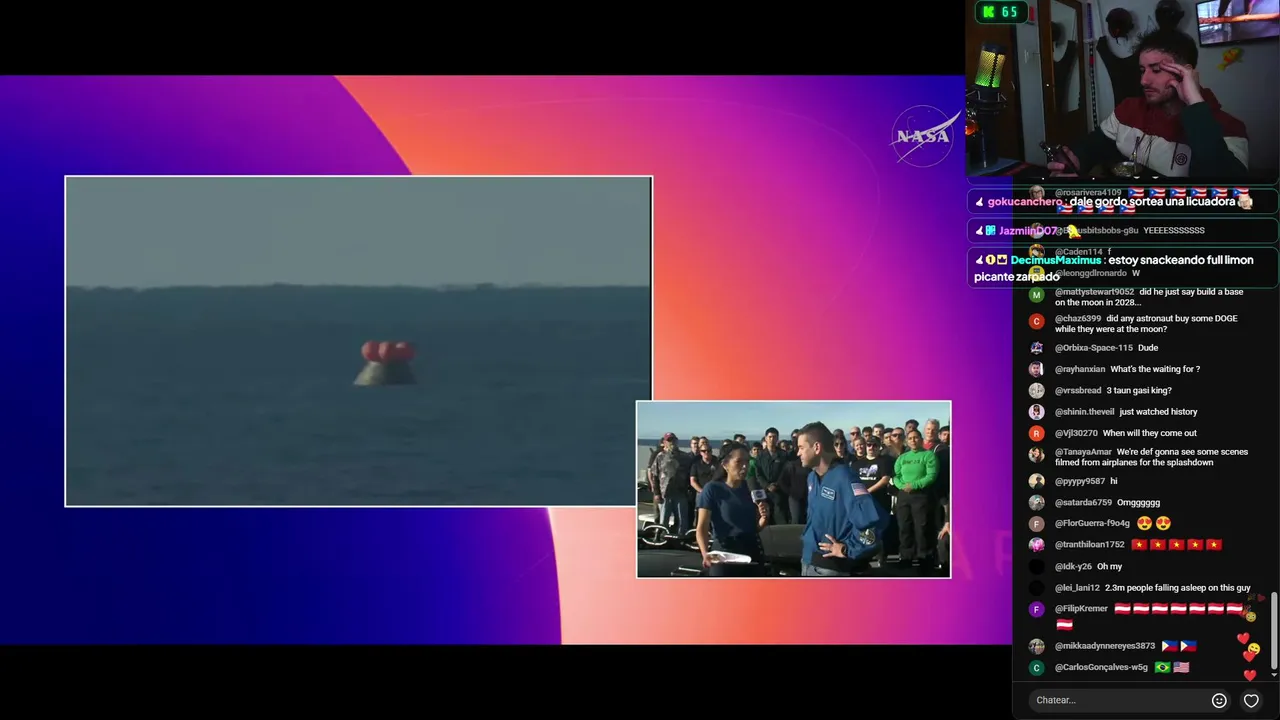The width and height of the screenshot is (1280, 720).
Task: Click message "2.3m people falling asleep on this guy"
Action: (x=1177, y=588)
